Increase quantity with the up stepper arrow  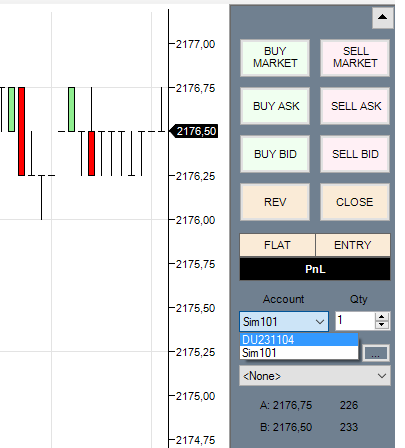pos(382,317)
